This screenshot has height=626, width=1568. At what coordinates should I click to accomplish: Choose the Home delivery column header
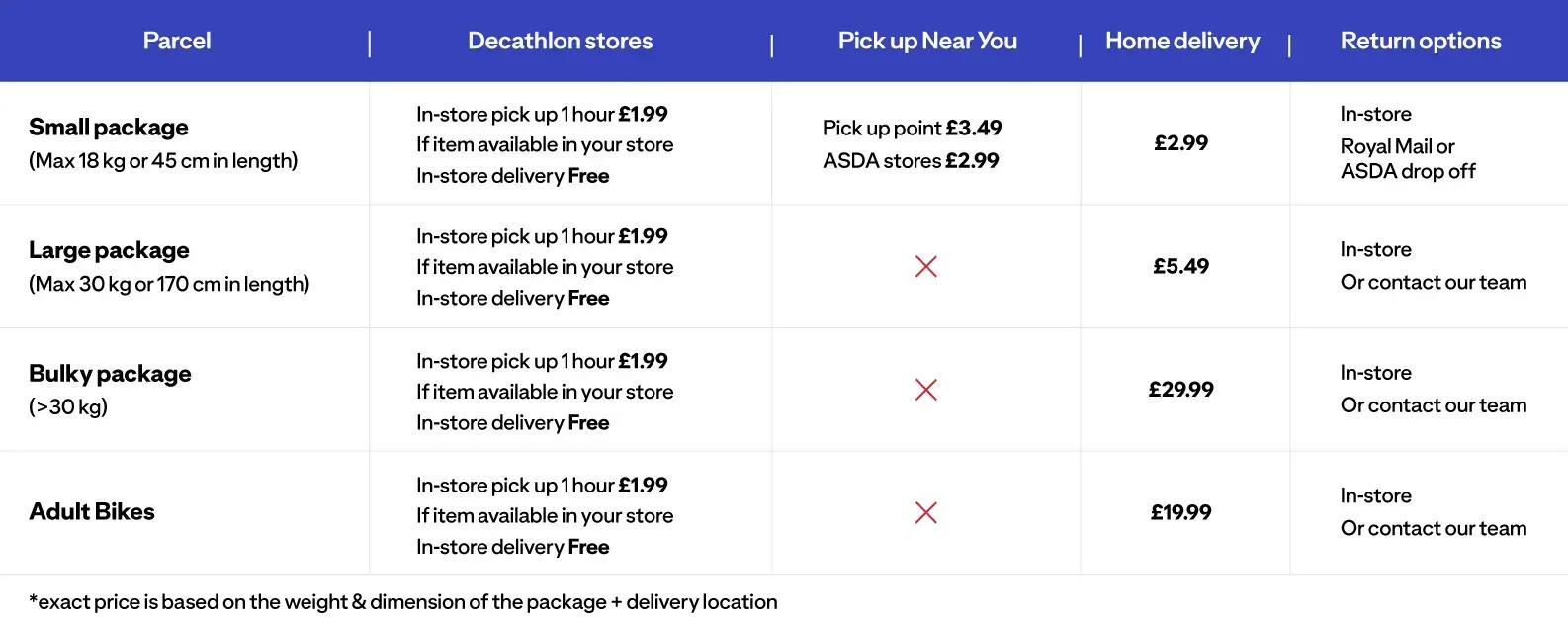tap(1182, 41)
